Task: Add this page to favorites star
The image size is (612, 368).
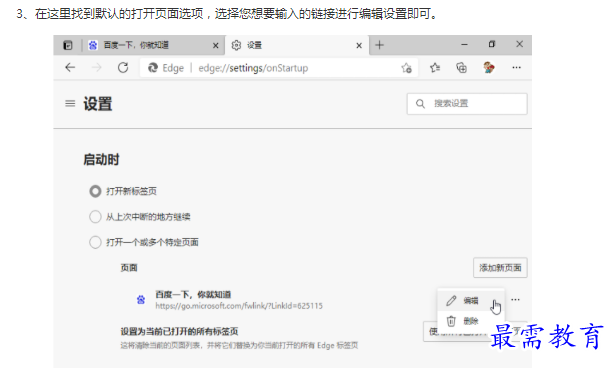Action: coord(406,68)
